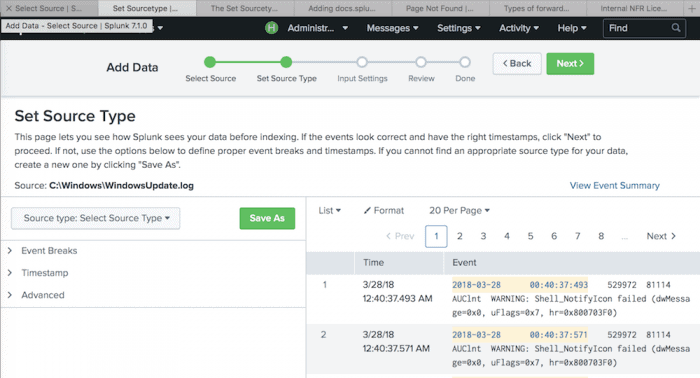Viewport: 700px width, 378px height.
Task: Click the Done step circle
Action: click(465, 62)
